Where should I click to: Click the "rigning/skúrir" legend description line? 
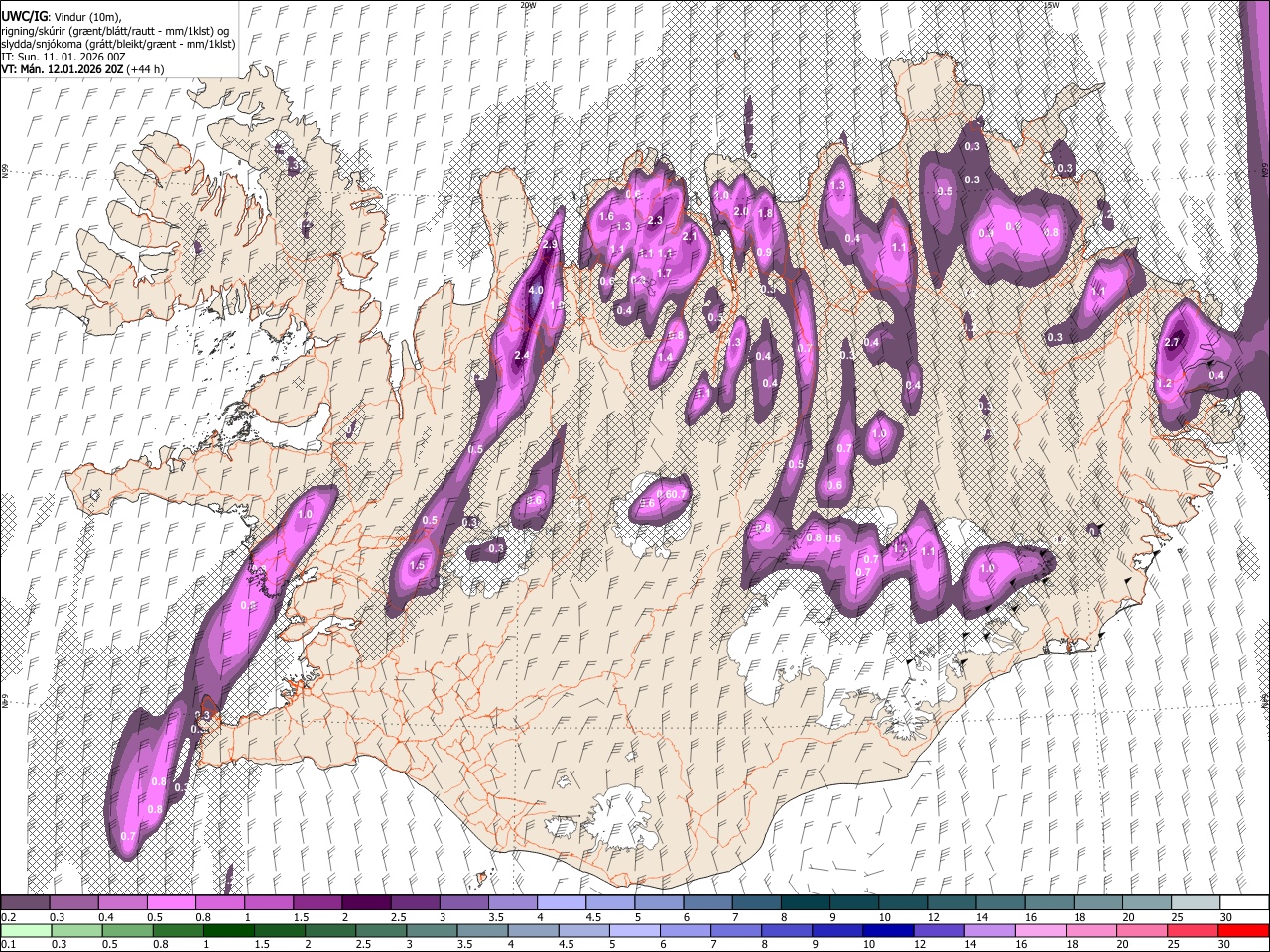(115, 31)
